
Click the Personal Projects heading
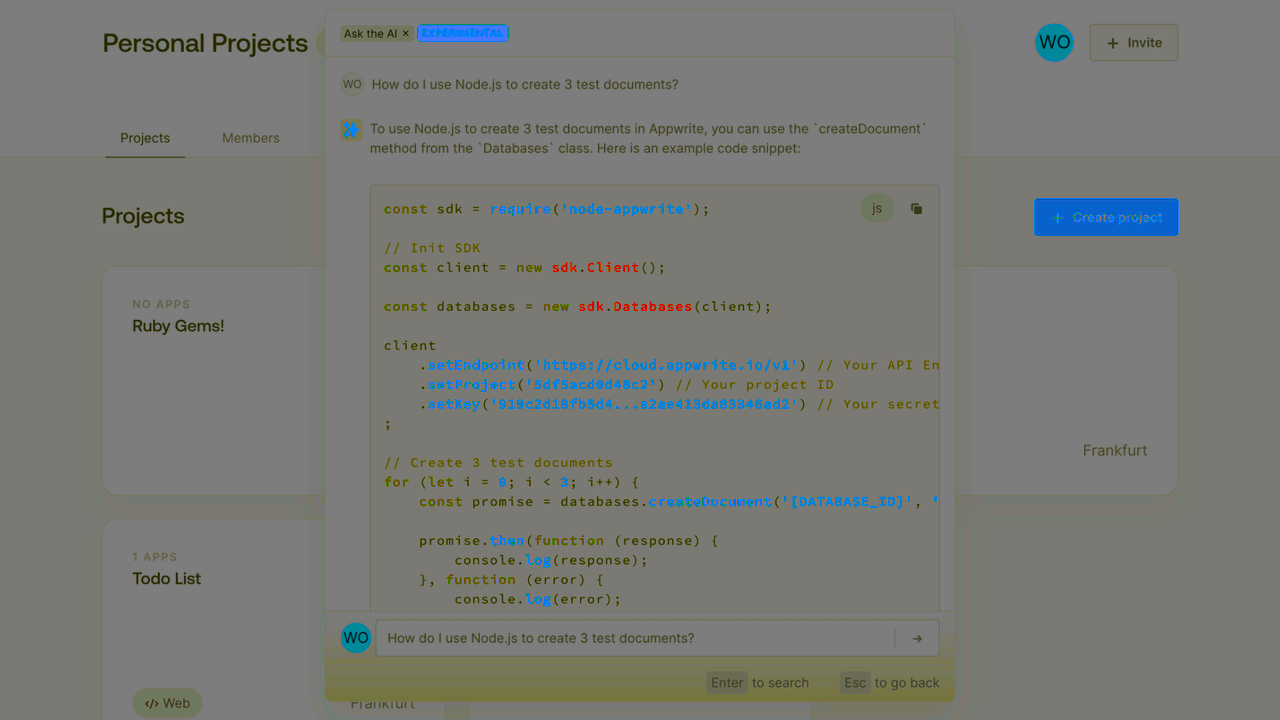[204, 43]
